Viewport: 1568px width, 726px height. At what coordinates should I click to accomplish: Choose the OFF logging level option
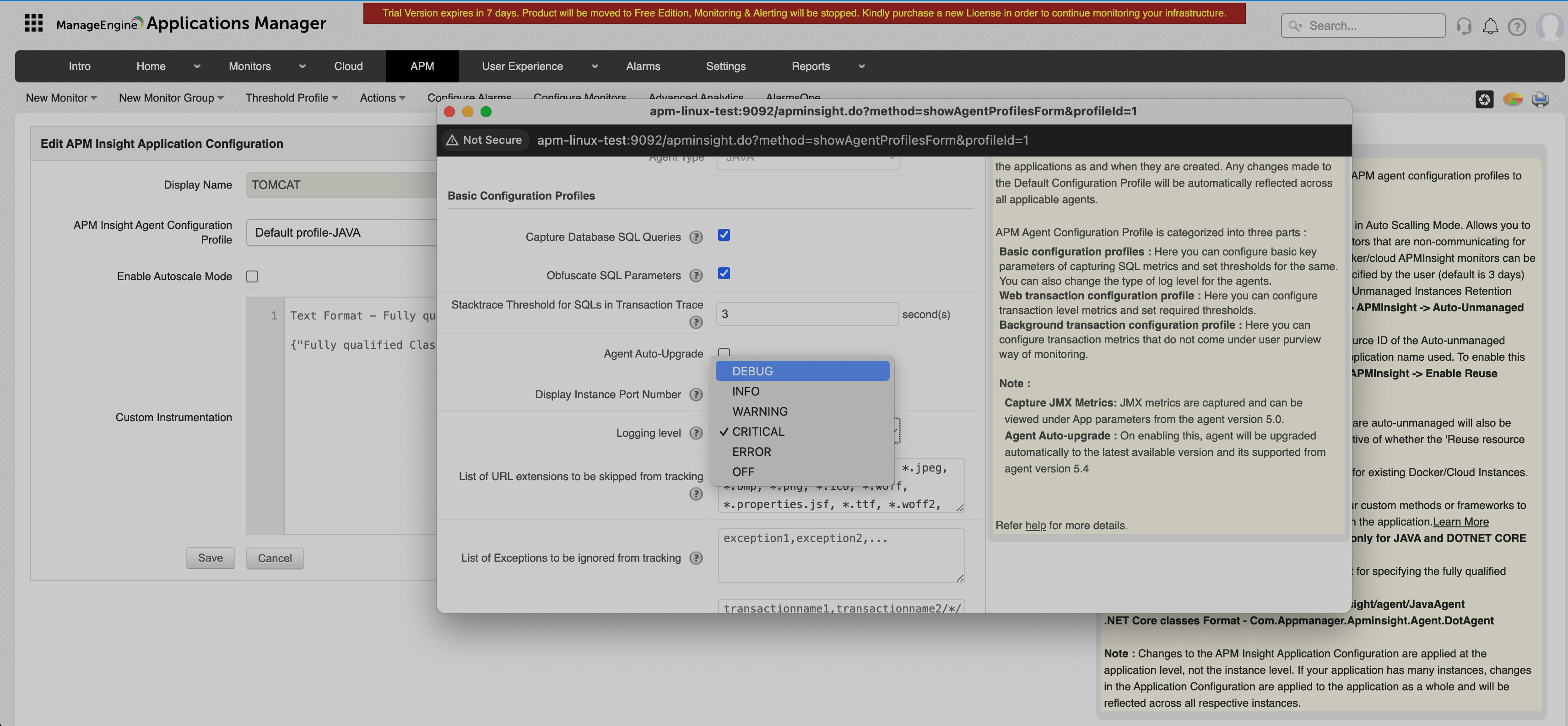point(743,471)
